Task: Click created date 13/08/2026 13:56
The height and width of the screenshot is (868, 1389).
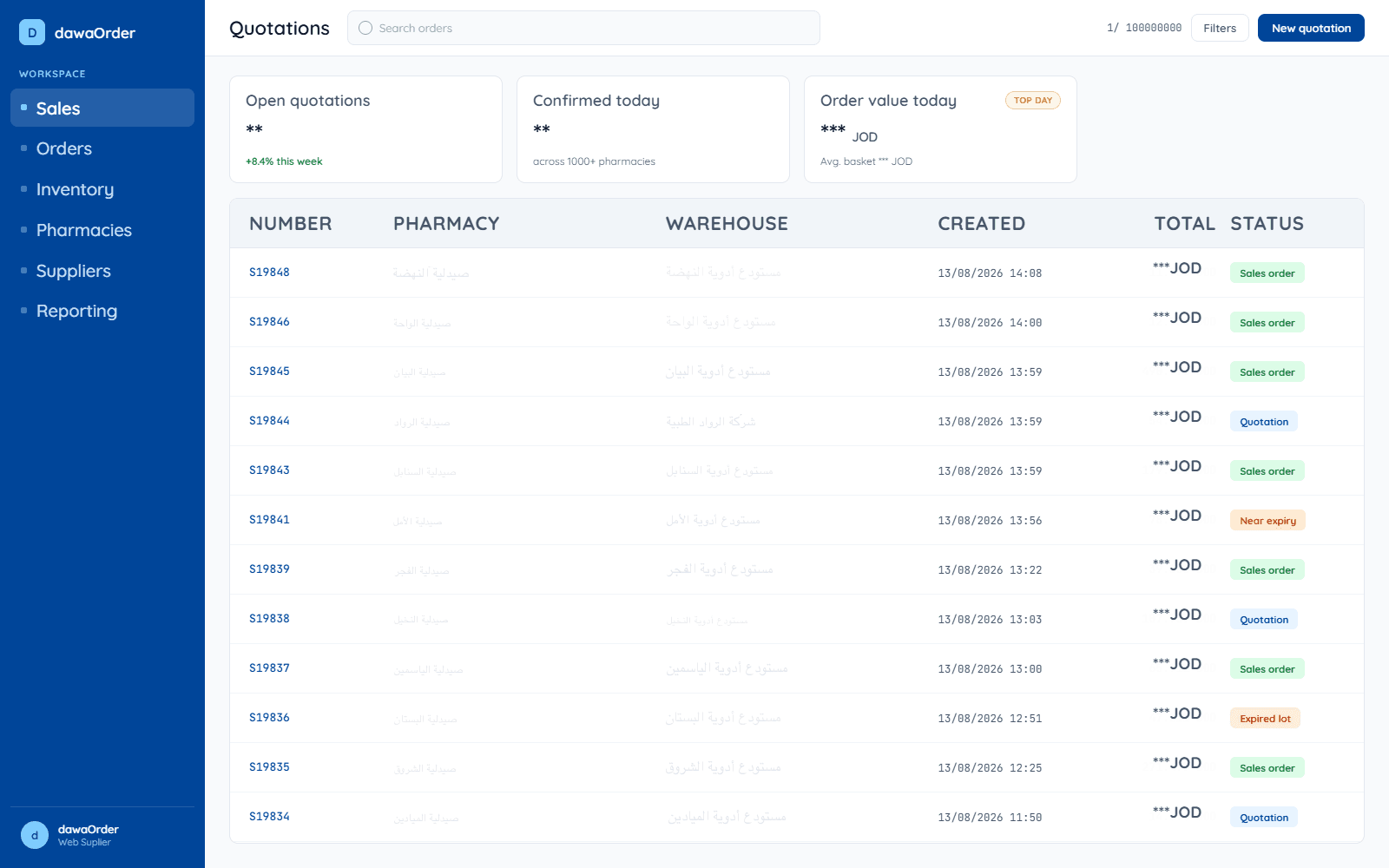Action: coord(990,521)
